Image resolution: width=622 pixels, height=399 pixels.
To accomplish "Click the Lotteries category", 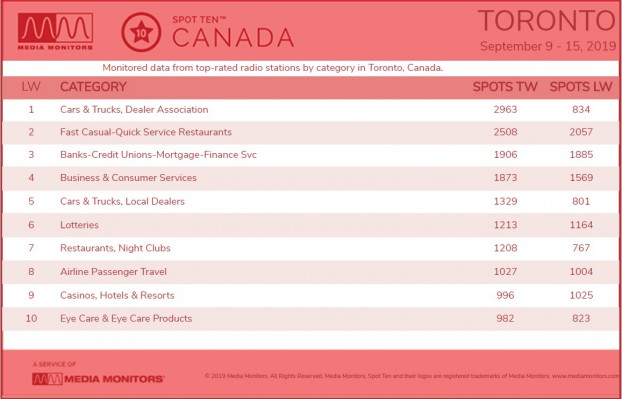I will pyautogui.click(x=79, y=225).
